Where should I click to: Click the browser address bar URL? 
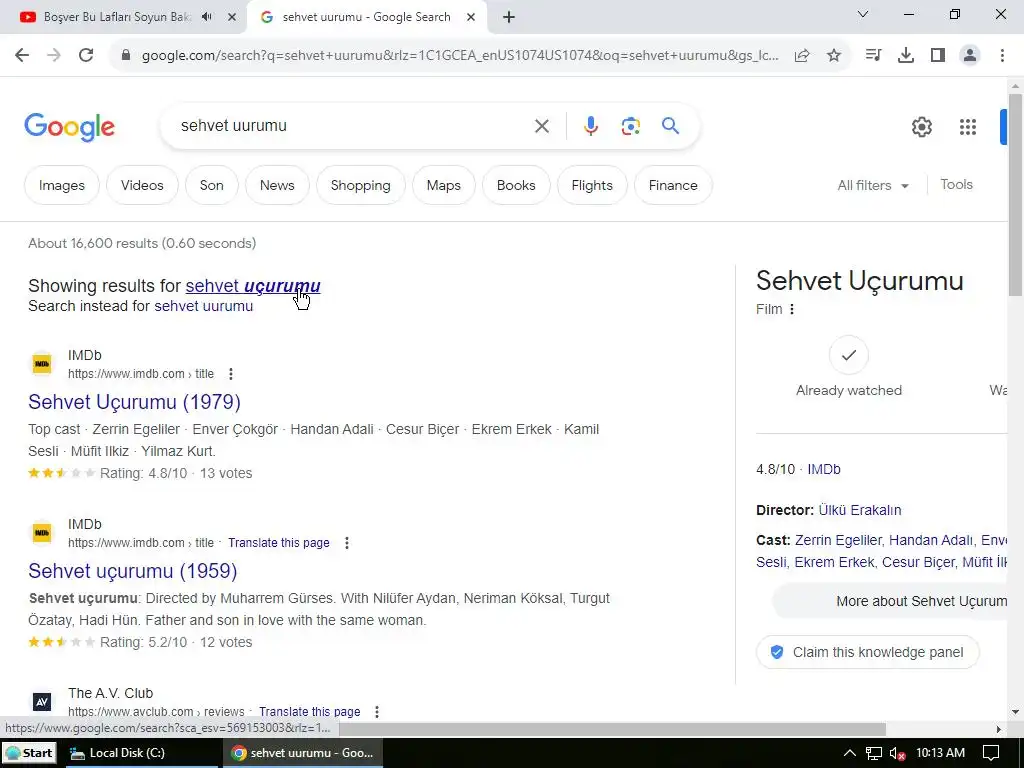pyautogui.click(x=460, y=56)
